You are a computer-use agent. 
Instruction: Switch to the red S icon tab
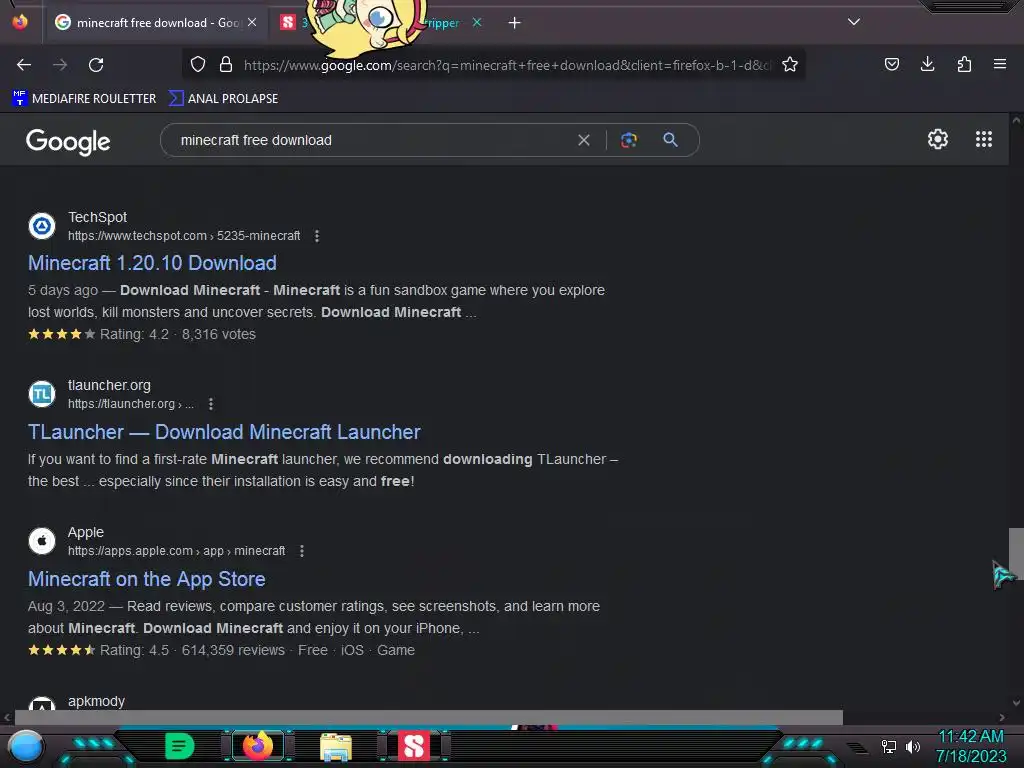pos(288,22)
